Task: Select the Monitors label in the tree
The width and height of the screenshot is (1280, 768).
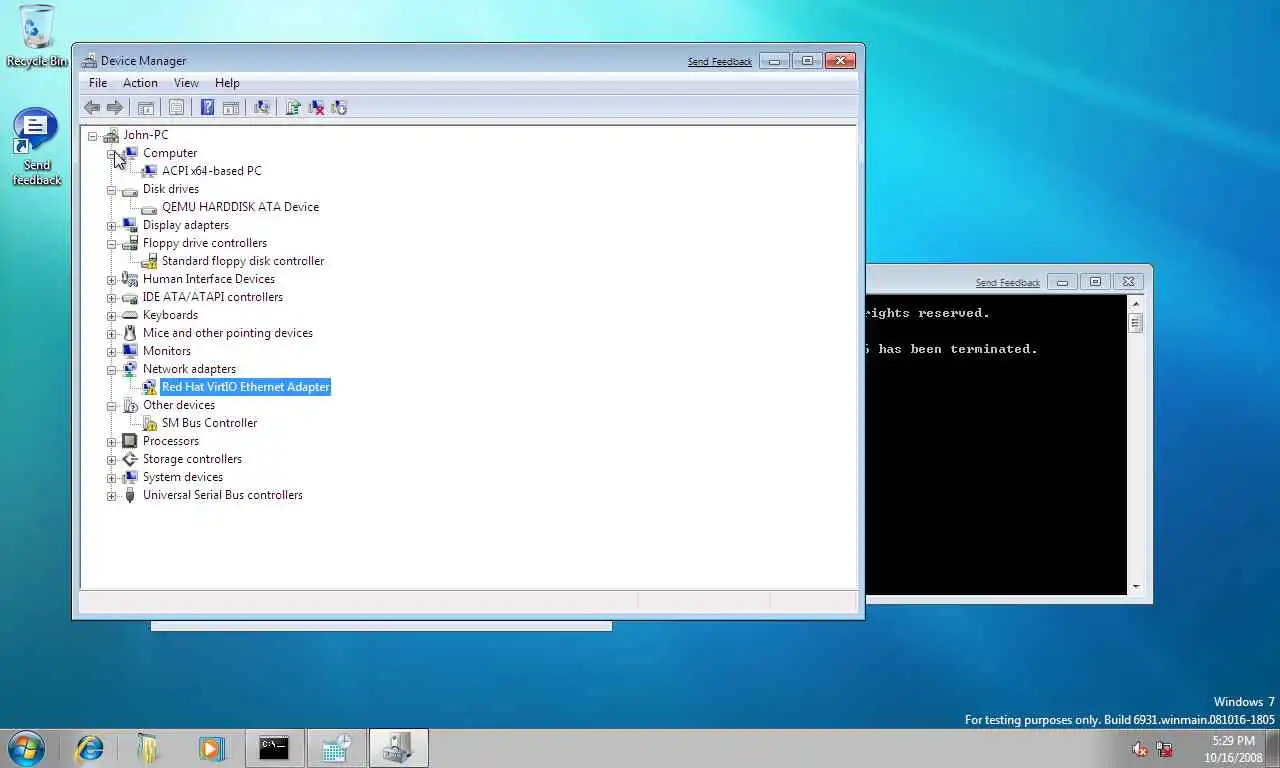Action: click(x=166, y=351)
